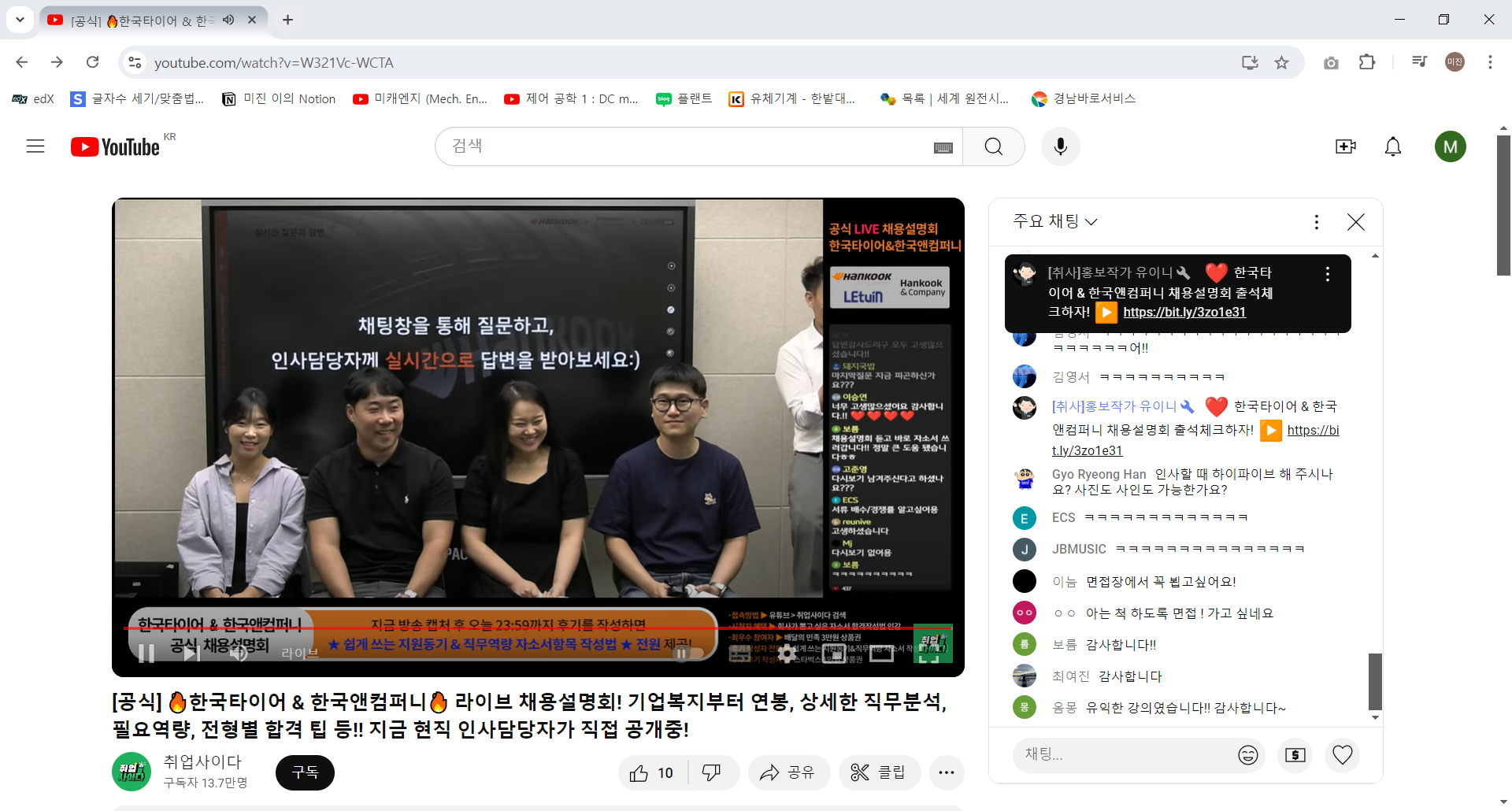1512x811 pixels.
Task: Enter fullscreen video mode
Action: [x=929, y=654]
